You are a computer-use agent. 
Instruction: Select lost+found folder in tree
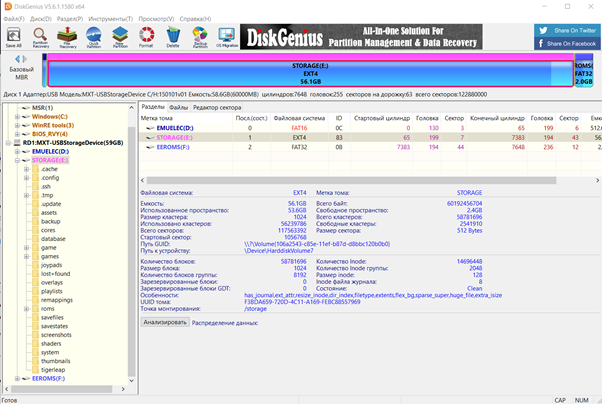coord(55,274)
